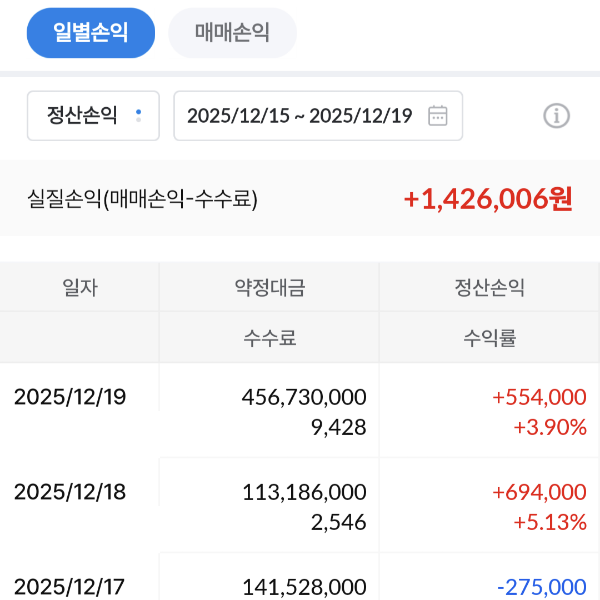Viewport: 600px width, 600px height.
Task: Open the calendar date picker icon
Action: tap(437, 116)
